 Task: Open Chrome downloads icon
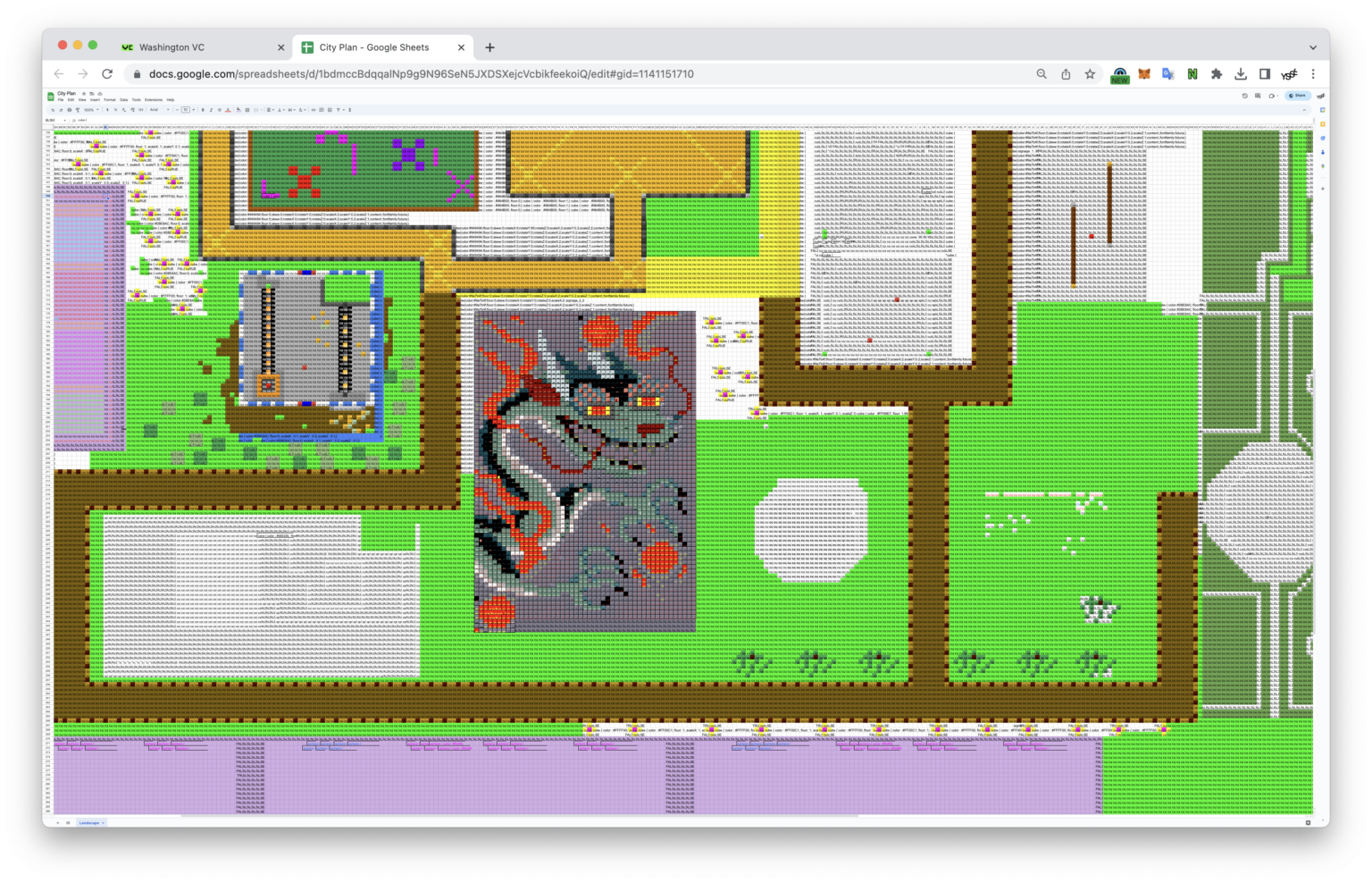pyautogui.click(x=1241, y=74)
